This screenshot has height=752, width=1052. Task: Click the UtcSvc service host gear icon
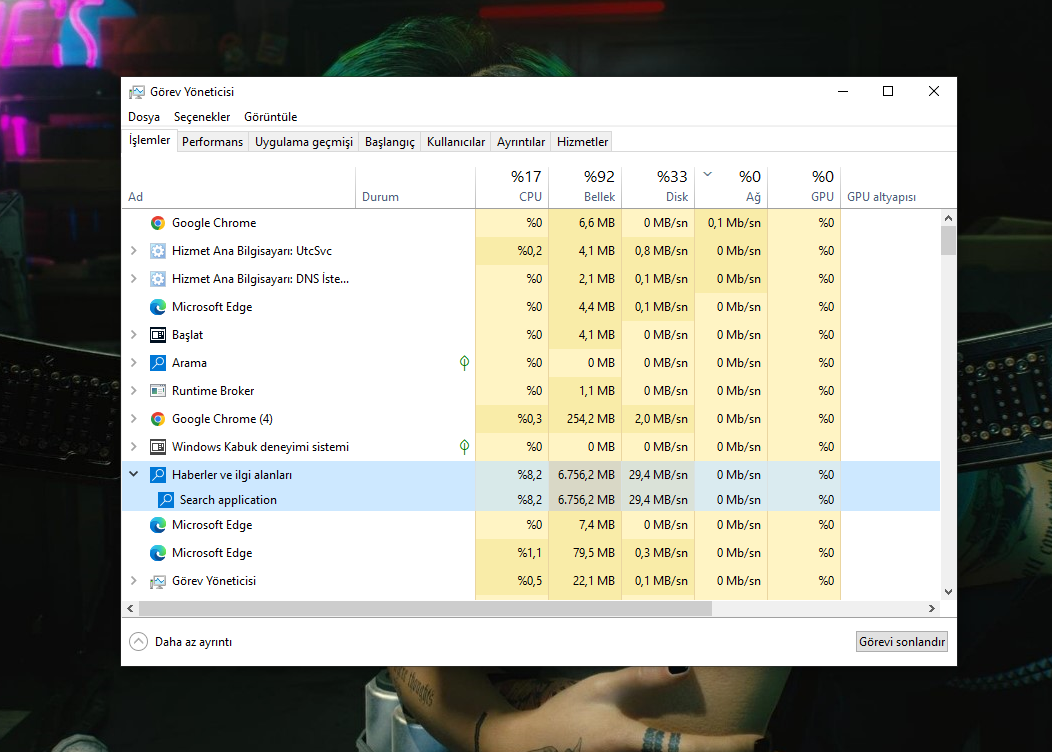click(x=158, y=251)
